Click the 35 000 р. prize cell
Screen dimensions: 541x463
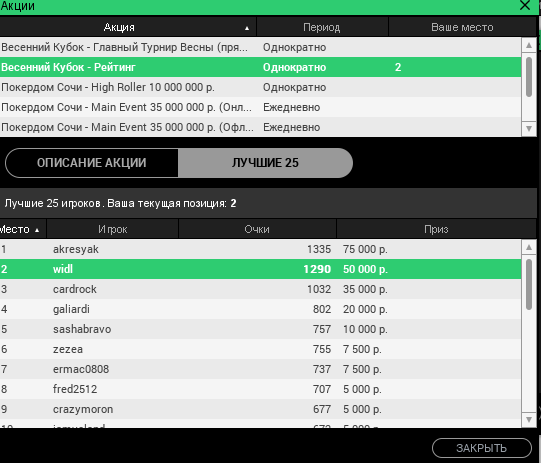(x=365, y=289)
